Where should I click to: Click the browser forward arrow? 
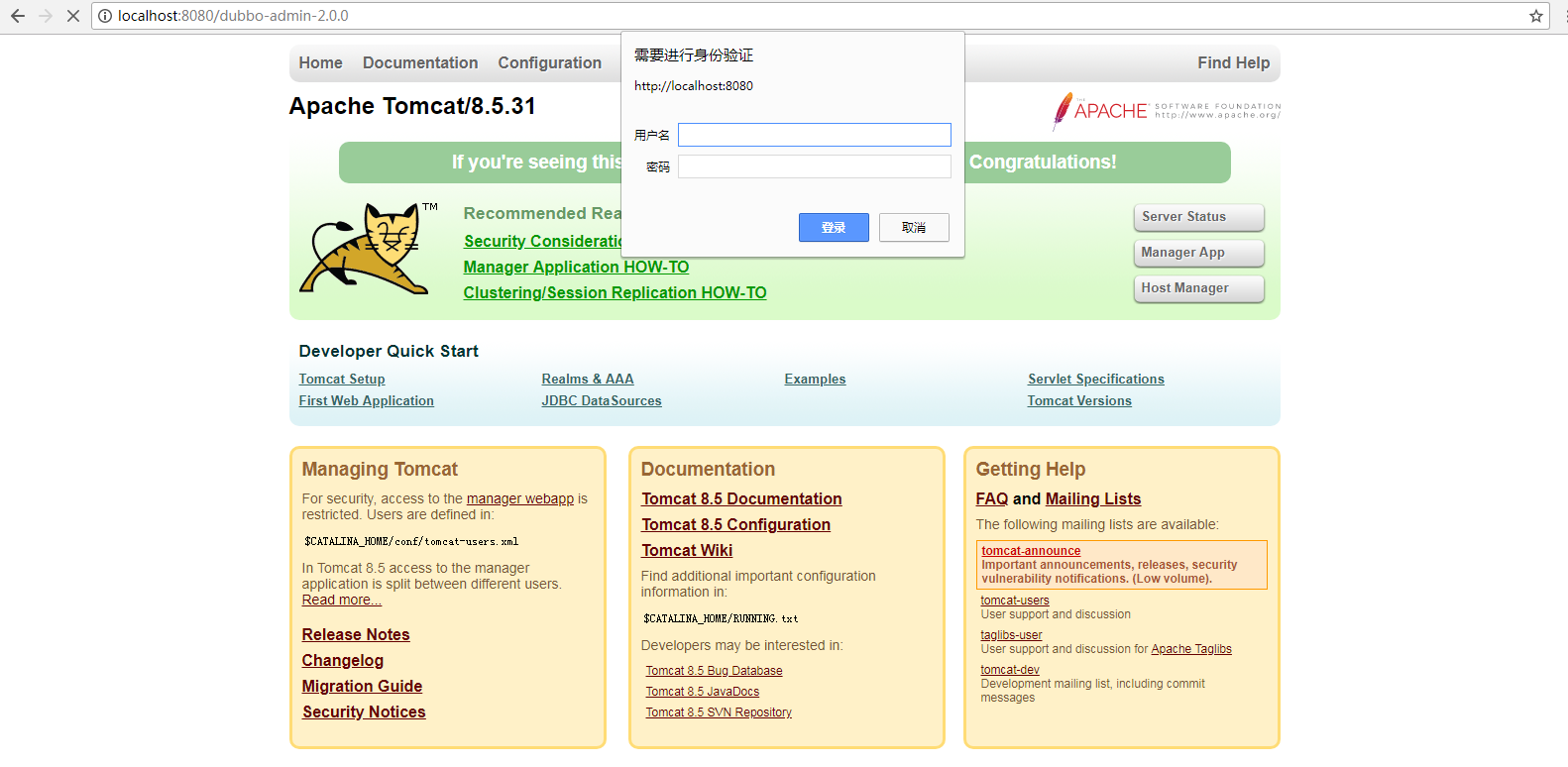[46, 16]
